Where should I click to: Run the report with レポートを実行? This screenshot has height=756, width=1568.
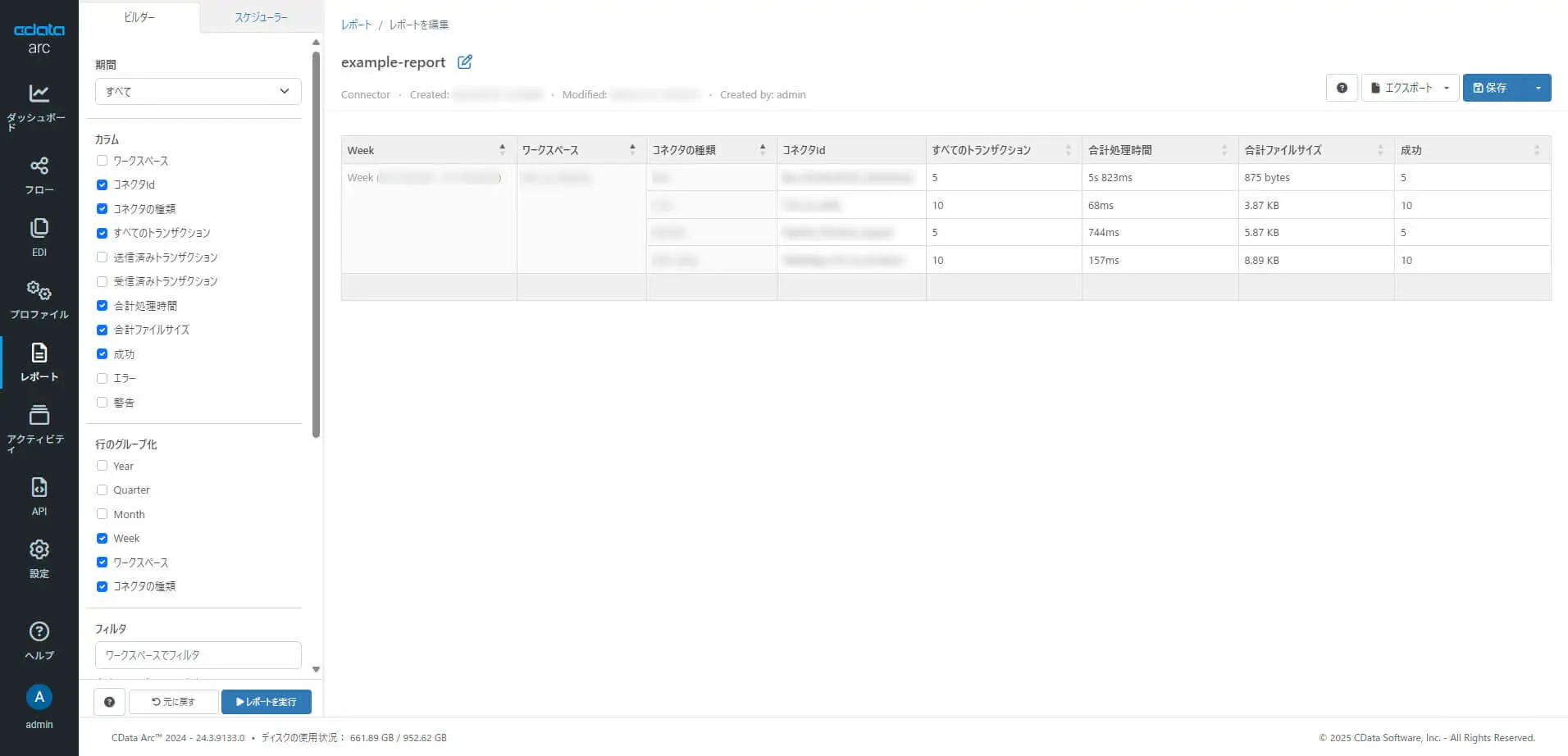click(267, 702)
